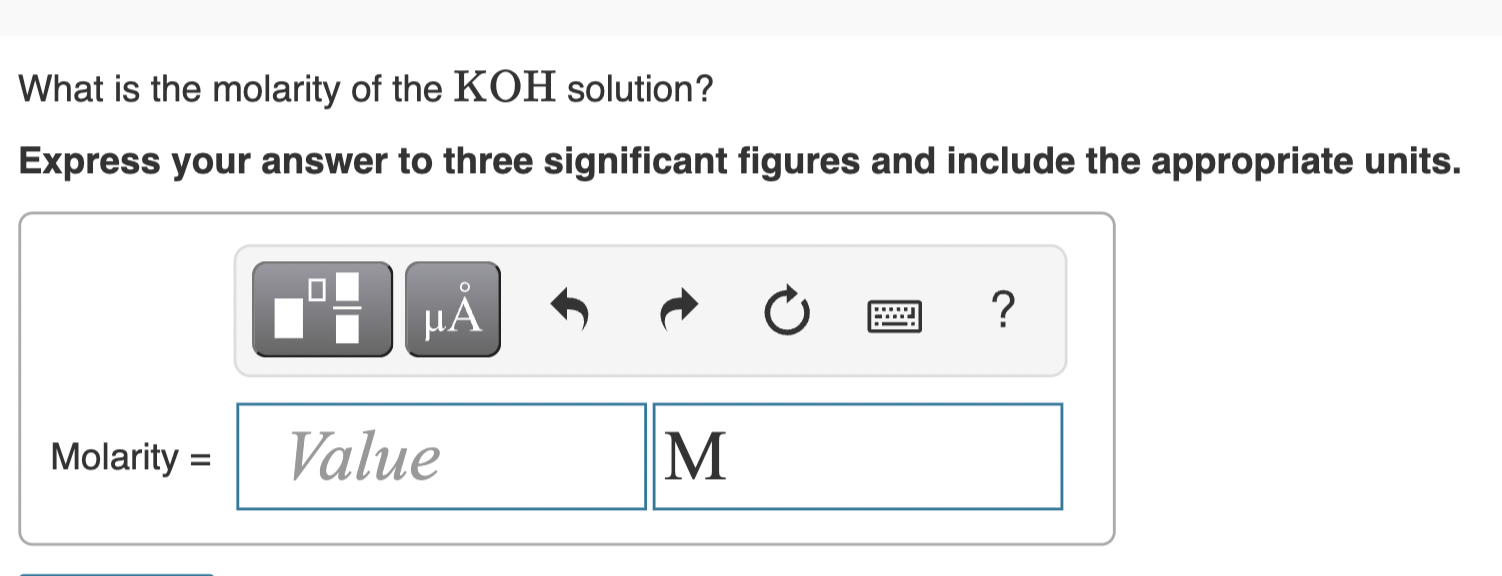Screen dimensions: 1502x576
Task: Click the Value answer field
Action: [x=440, y=456]
